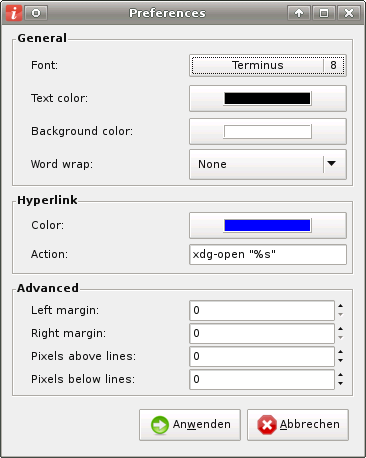Increase Left margin with up arrow
Viewport: 366px width, 458px height.
click(340, 306)
